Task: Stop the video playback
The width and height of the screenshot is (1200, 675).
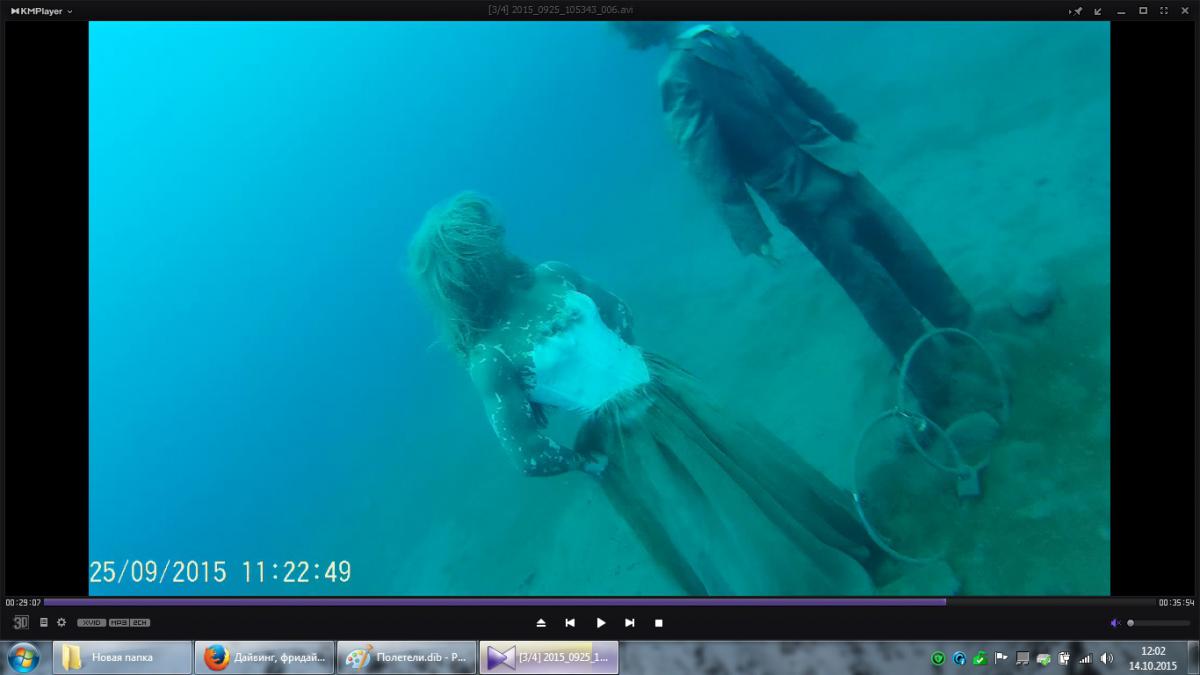Action: [658, 623]
